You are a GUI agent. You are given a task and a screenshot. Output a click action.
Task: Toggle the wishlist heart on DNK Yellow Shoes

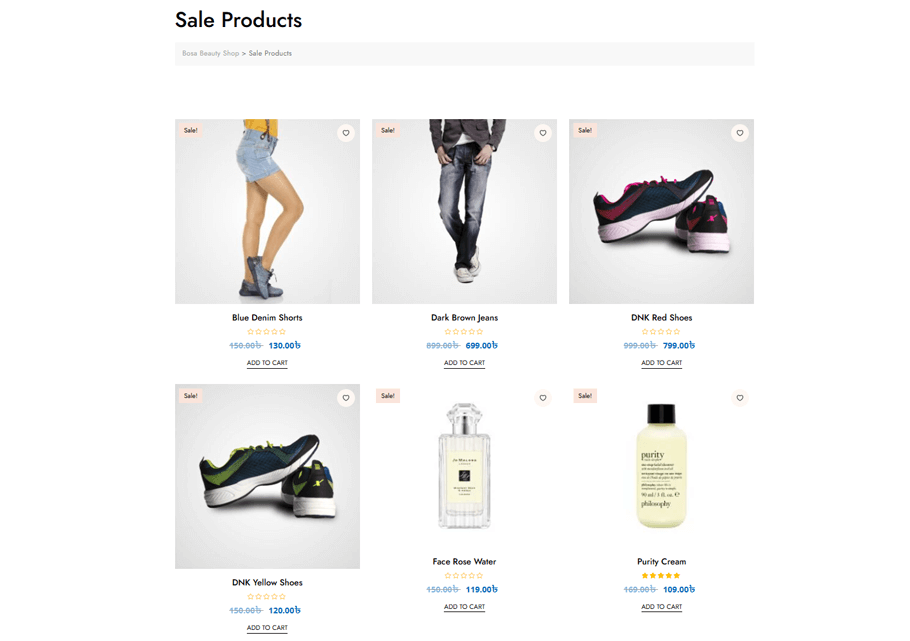[346, 397]
